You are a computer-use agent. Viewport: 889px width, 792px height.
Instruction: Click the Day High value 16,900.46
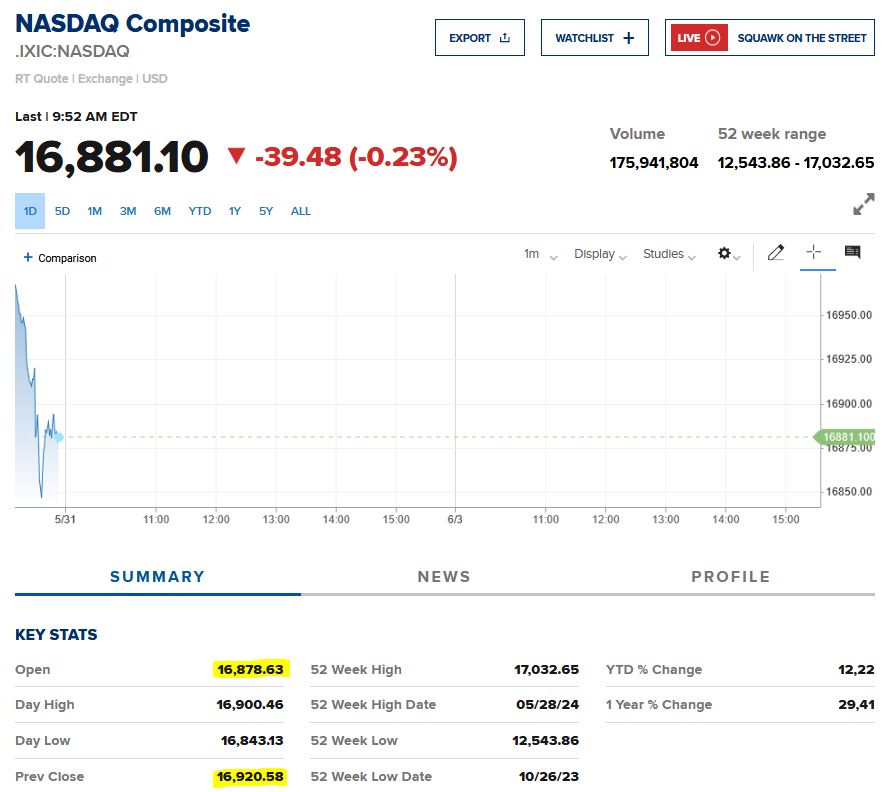250,705
